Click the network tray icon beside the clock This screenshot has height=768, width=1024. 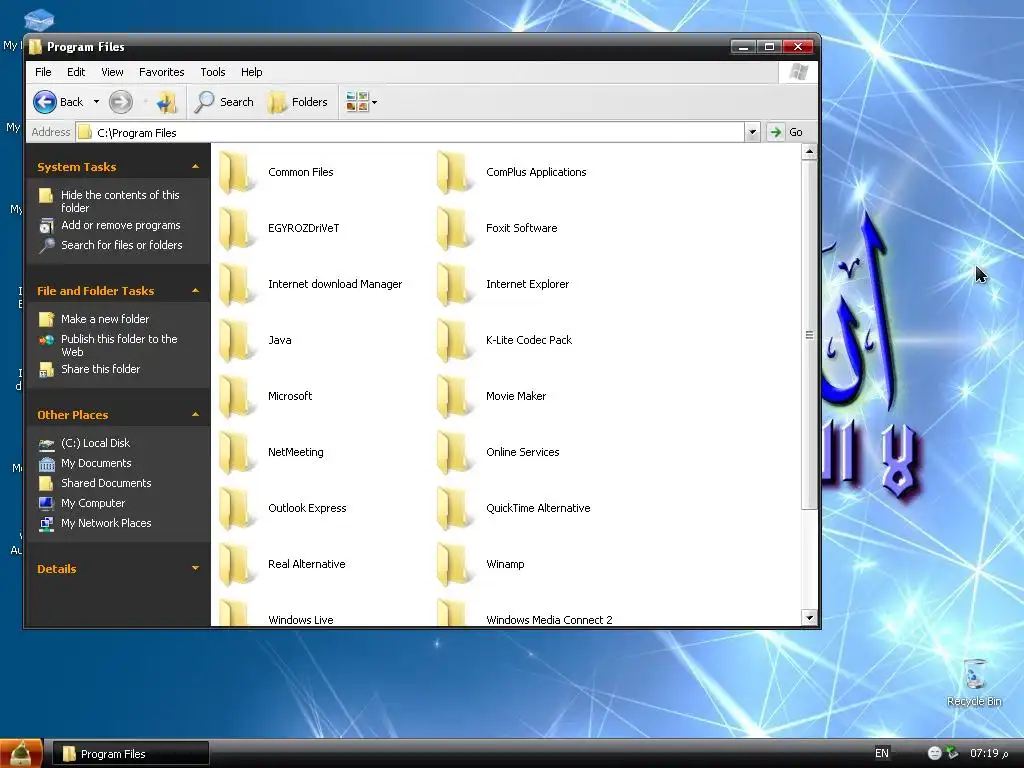point(953,753)
